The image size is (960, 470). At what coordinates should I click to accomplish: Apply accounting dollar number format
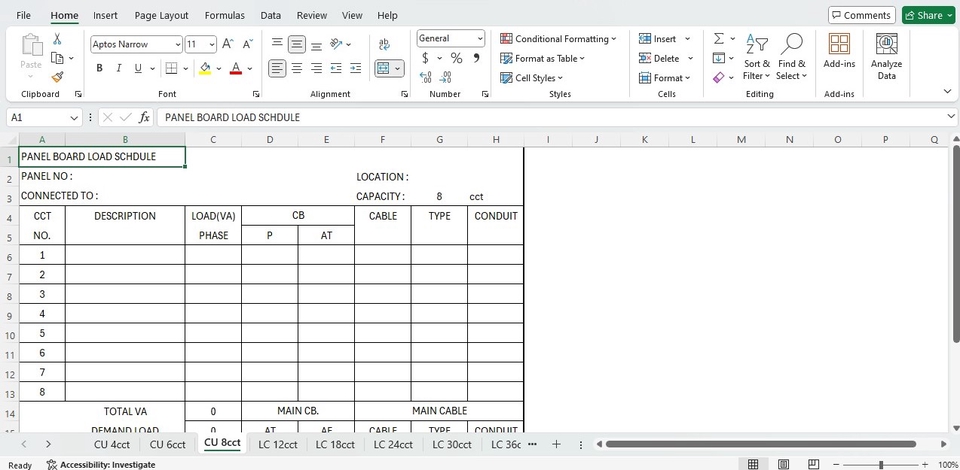pyautogui.click(x=425, y=58)
